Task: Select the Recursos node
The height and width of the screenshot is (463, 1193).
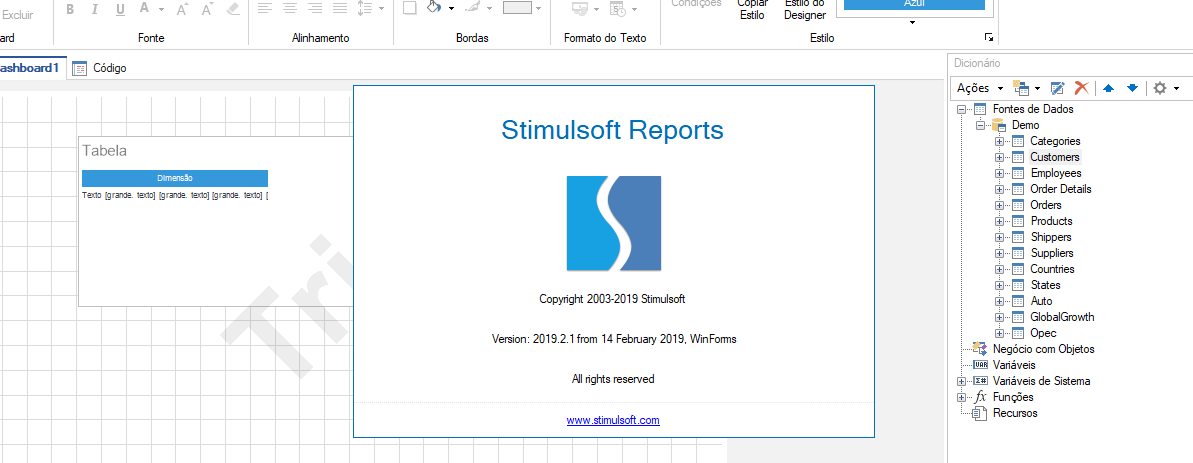Action: [x=1015, y=414]
